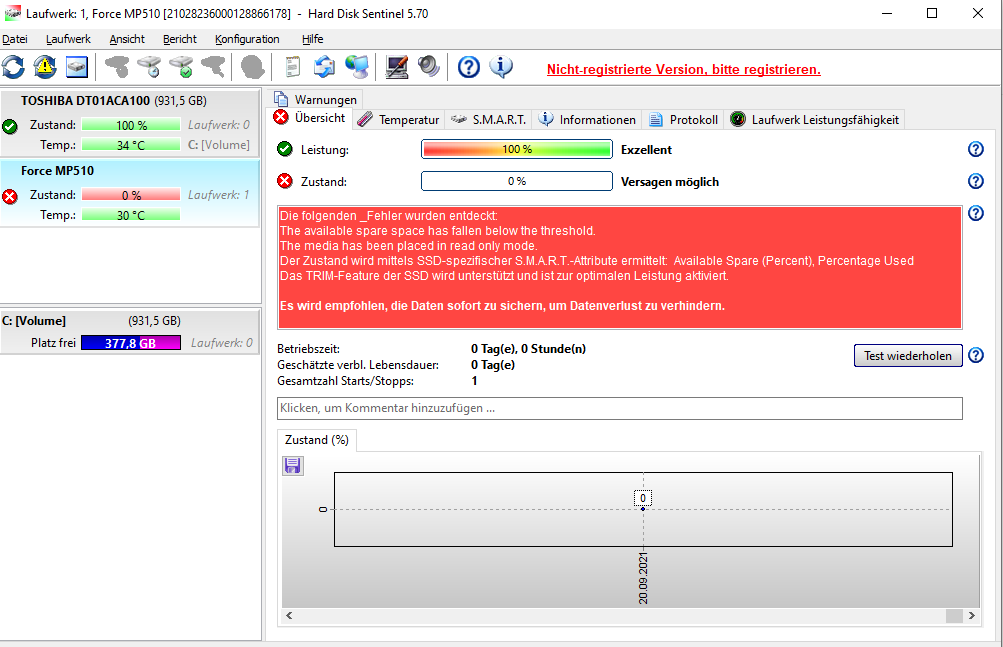Click the green check icon of TOSHIBA drive

click(10, 127)
